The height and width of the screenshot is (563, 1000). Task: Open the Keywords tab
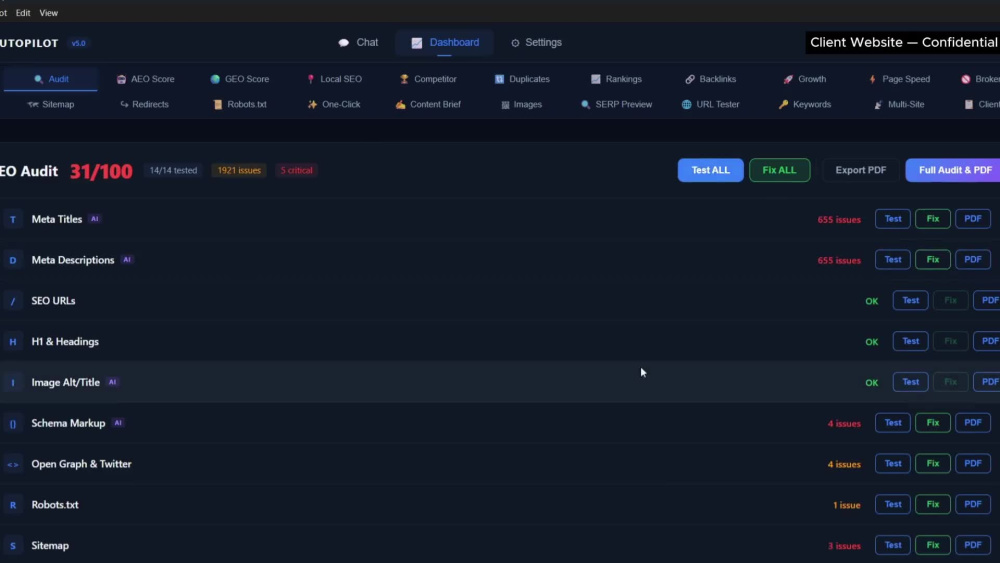[x=805, y=105]
